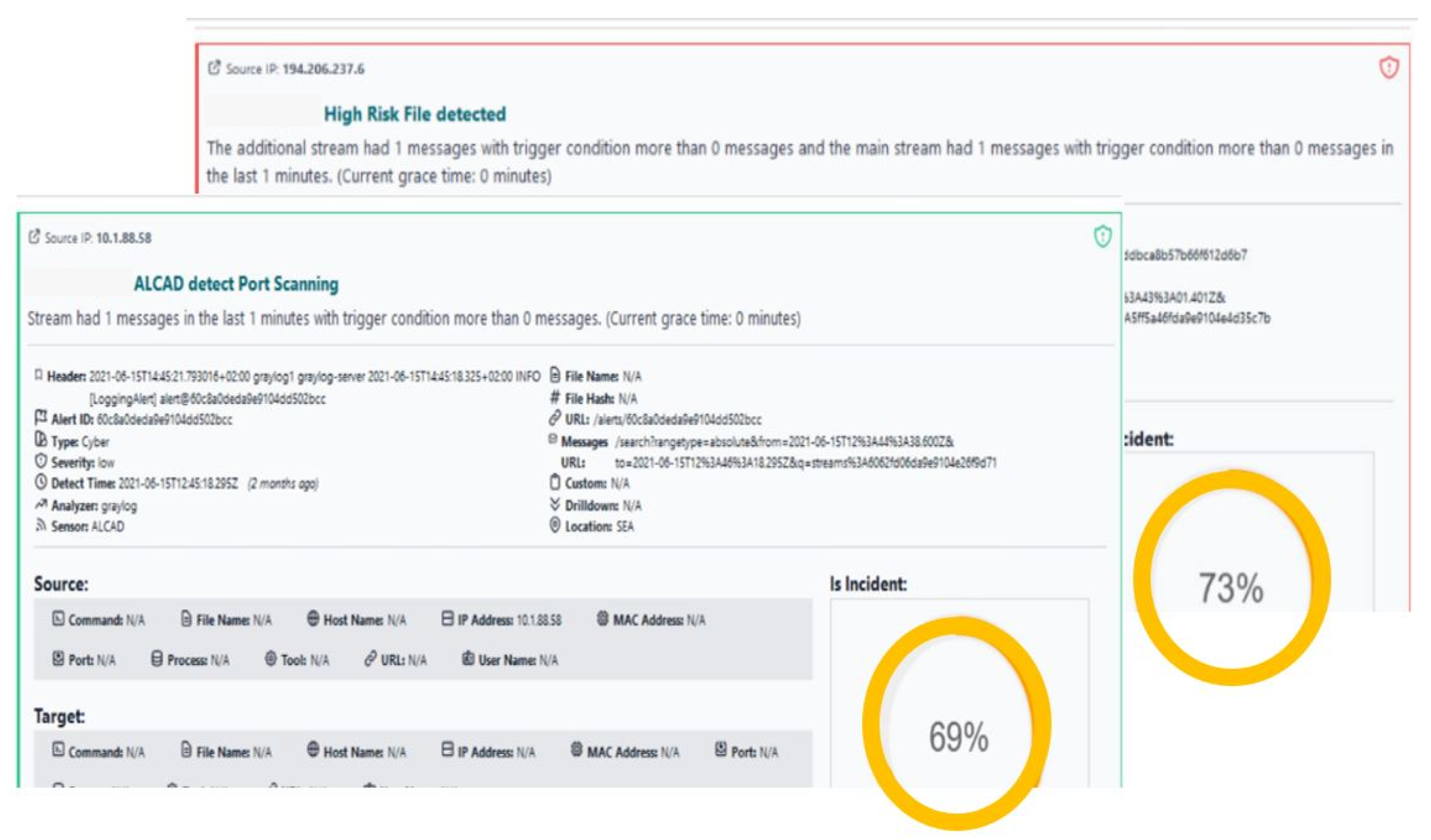Click the Severity low icon
The width and height of the screenshot is (1431, 840).
[x=41, y=462]
